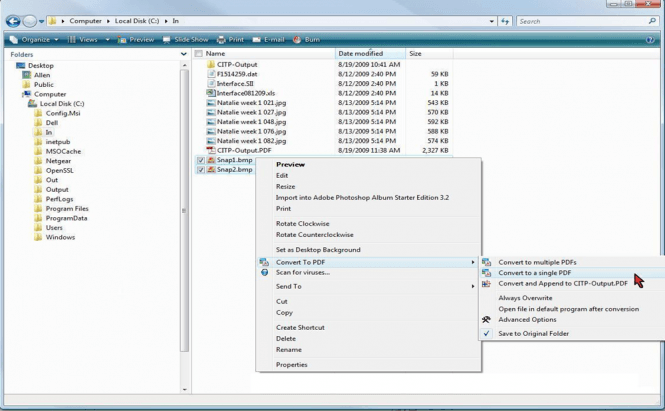Uncheck the Snap1.bmp checkbox

click(201, 160)
